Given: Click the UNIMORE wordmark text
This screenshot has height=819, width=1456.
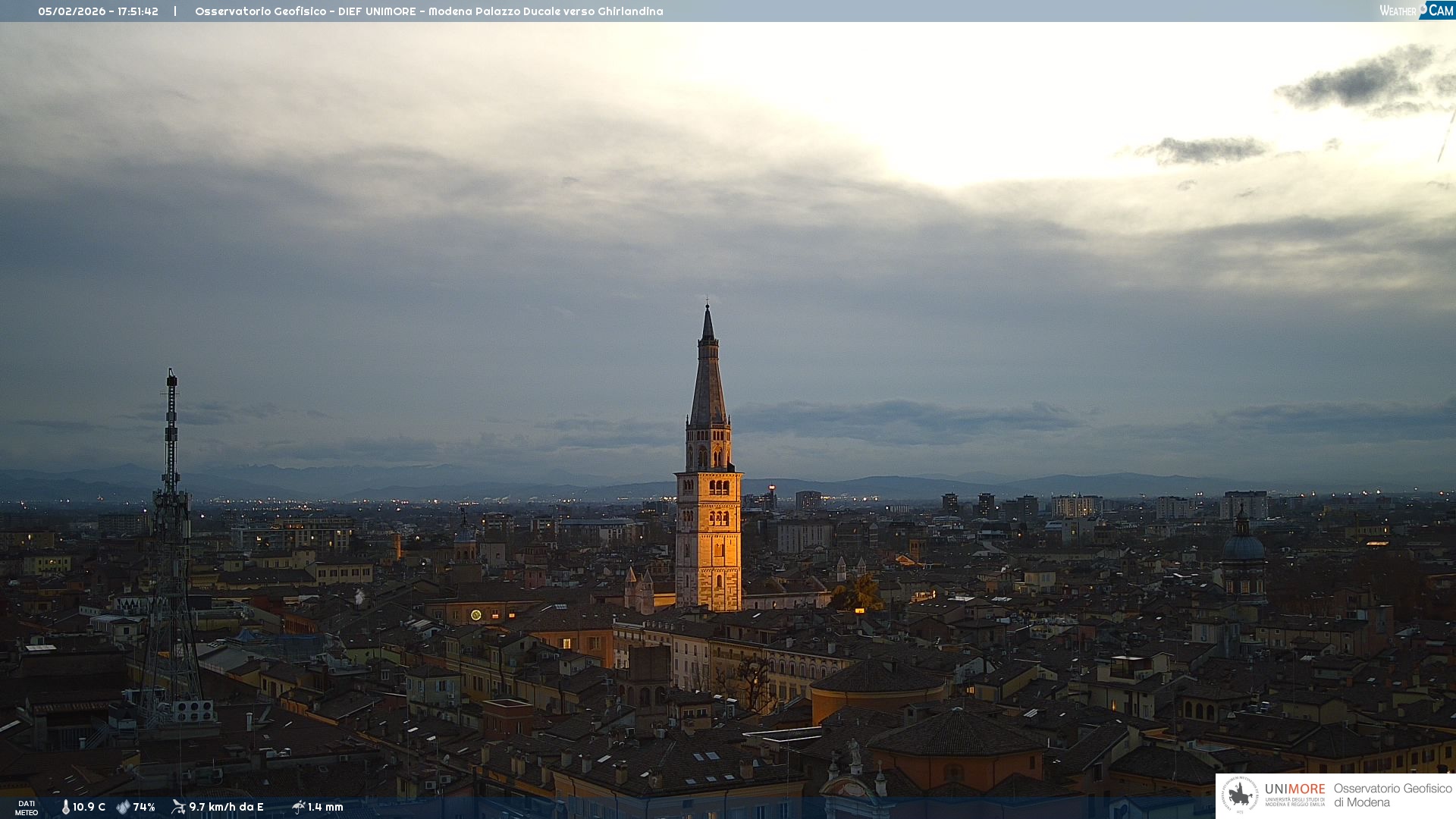Looking at the screenshot, I should tap(1294, 789).
